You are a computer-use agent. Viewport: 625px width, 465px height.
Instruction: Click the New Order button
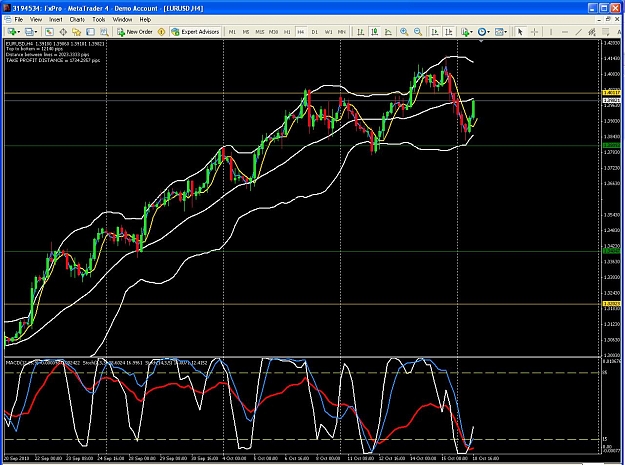click(x=135, y=32)
